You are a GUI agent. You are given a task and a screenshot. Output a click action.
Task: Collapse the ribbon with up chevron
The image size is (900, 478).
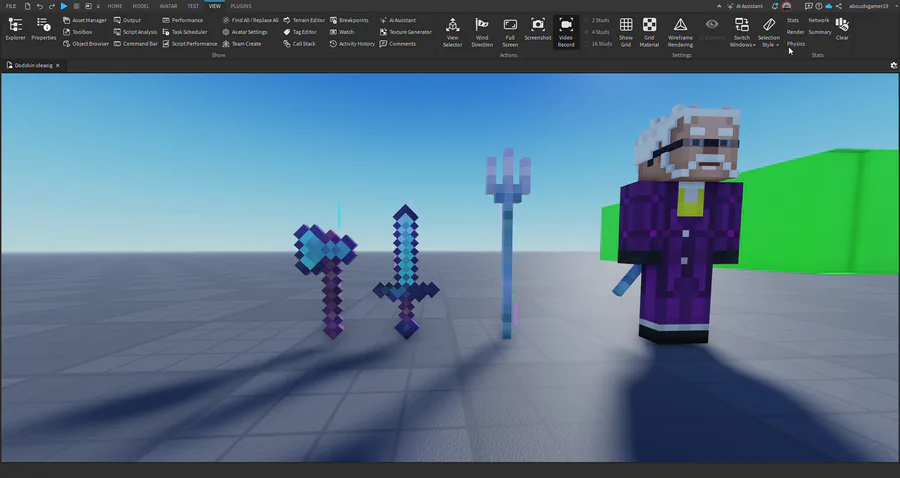point(719,6)
